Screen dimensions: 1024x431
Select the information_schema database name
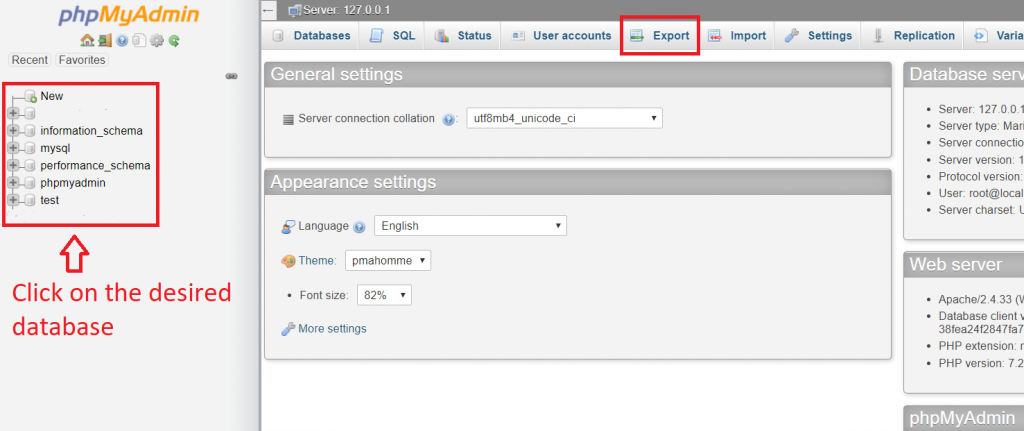pos(91,131)
